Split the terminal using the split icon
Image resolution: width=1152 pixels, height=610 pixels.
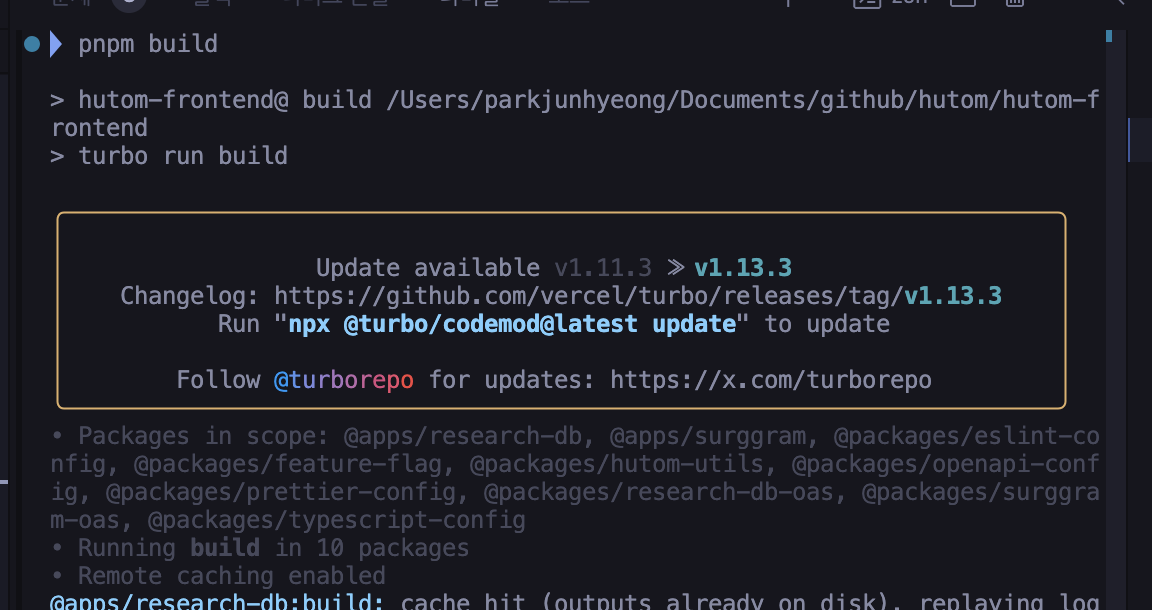point(962,3)
